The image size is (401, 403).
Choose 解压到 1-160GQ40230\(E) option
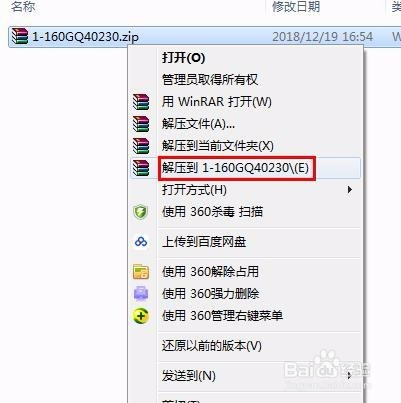click(x=236, y=168)
